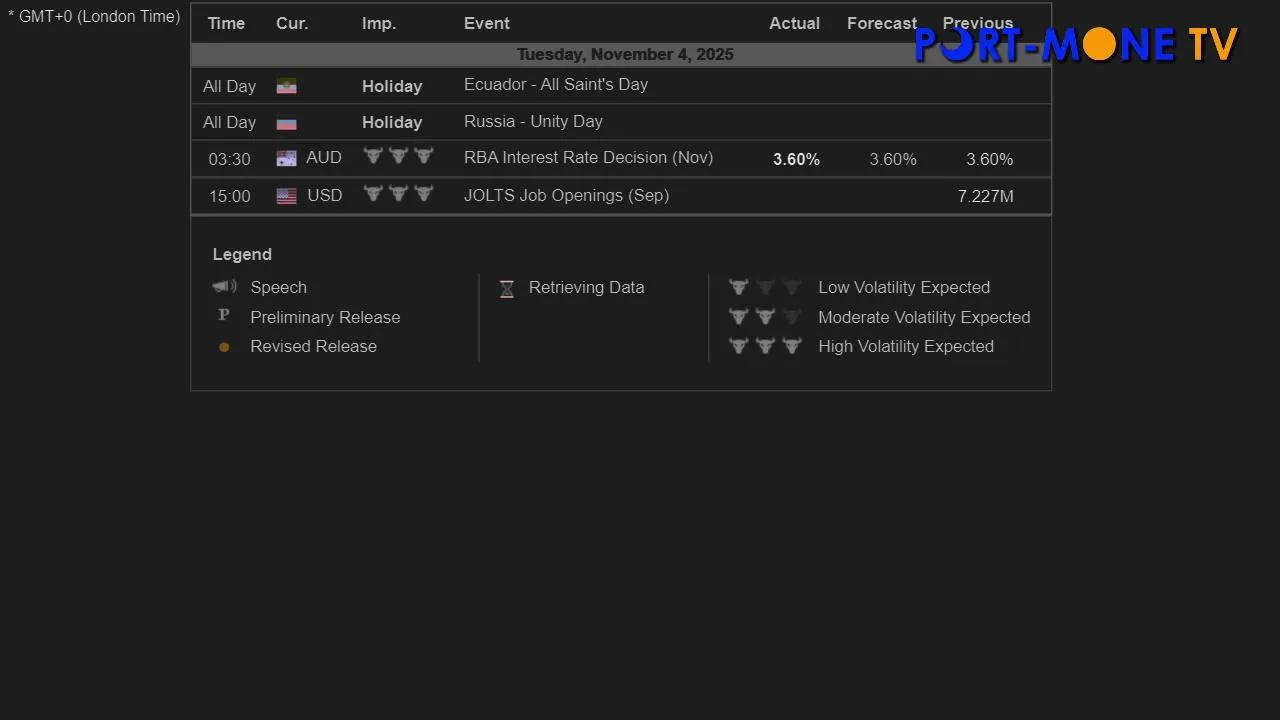This screenshot has height=720, width=1280.
Task: Click the Revised Release legend text
Action: (313, 347)
